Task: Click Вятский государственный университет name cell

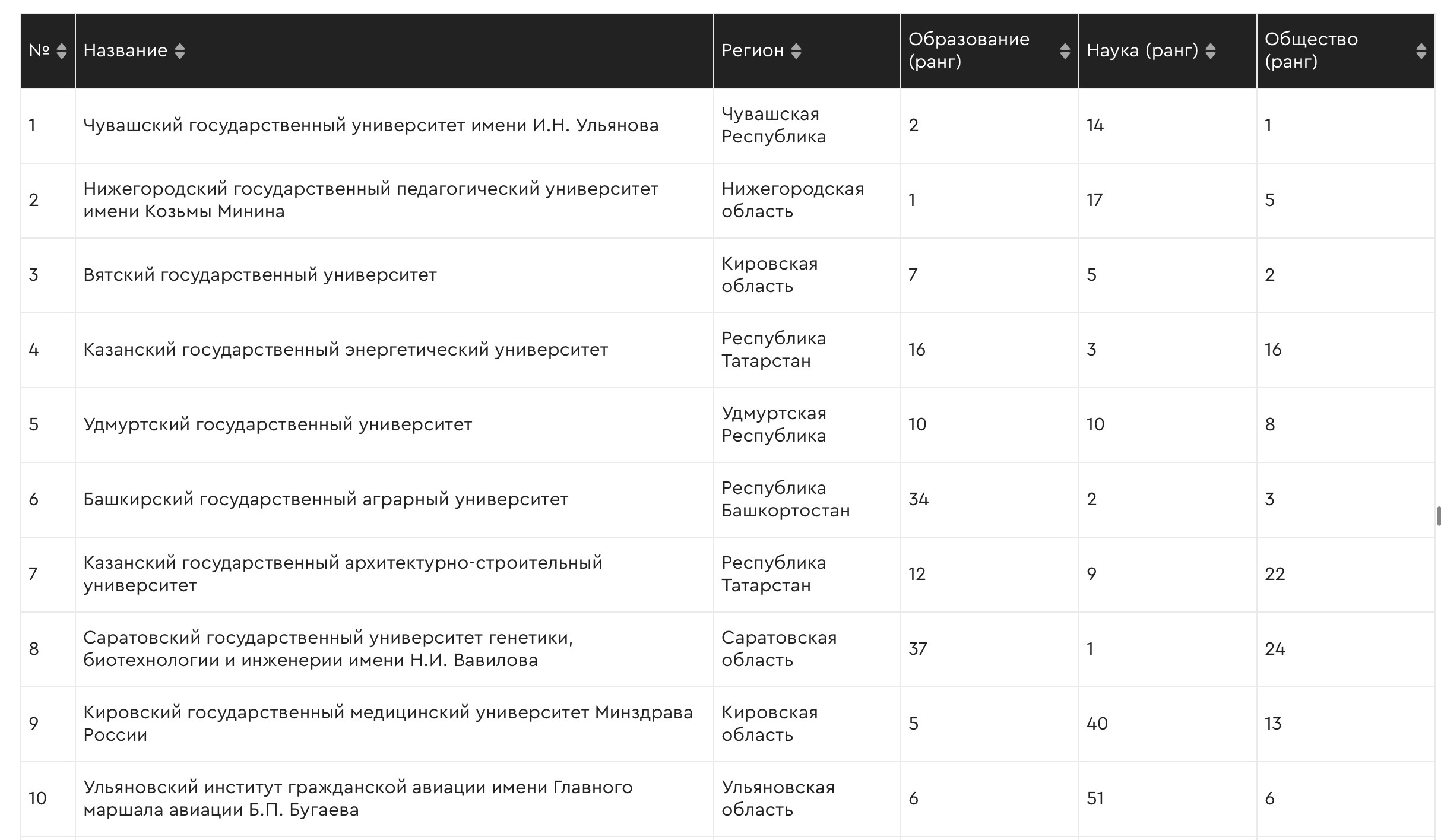Action: tap(259, 275)
